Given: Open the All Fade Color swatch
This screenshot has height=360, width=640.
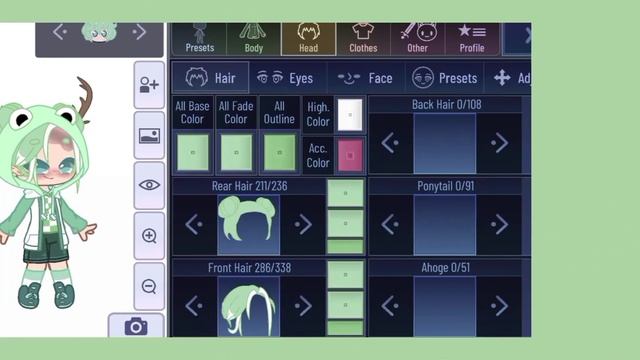Looking at the screenshot, I should (236, 152).
